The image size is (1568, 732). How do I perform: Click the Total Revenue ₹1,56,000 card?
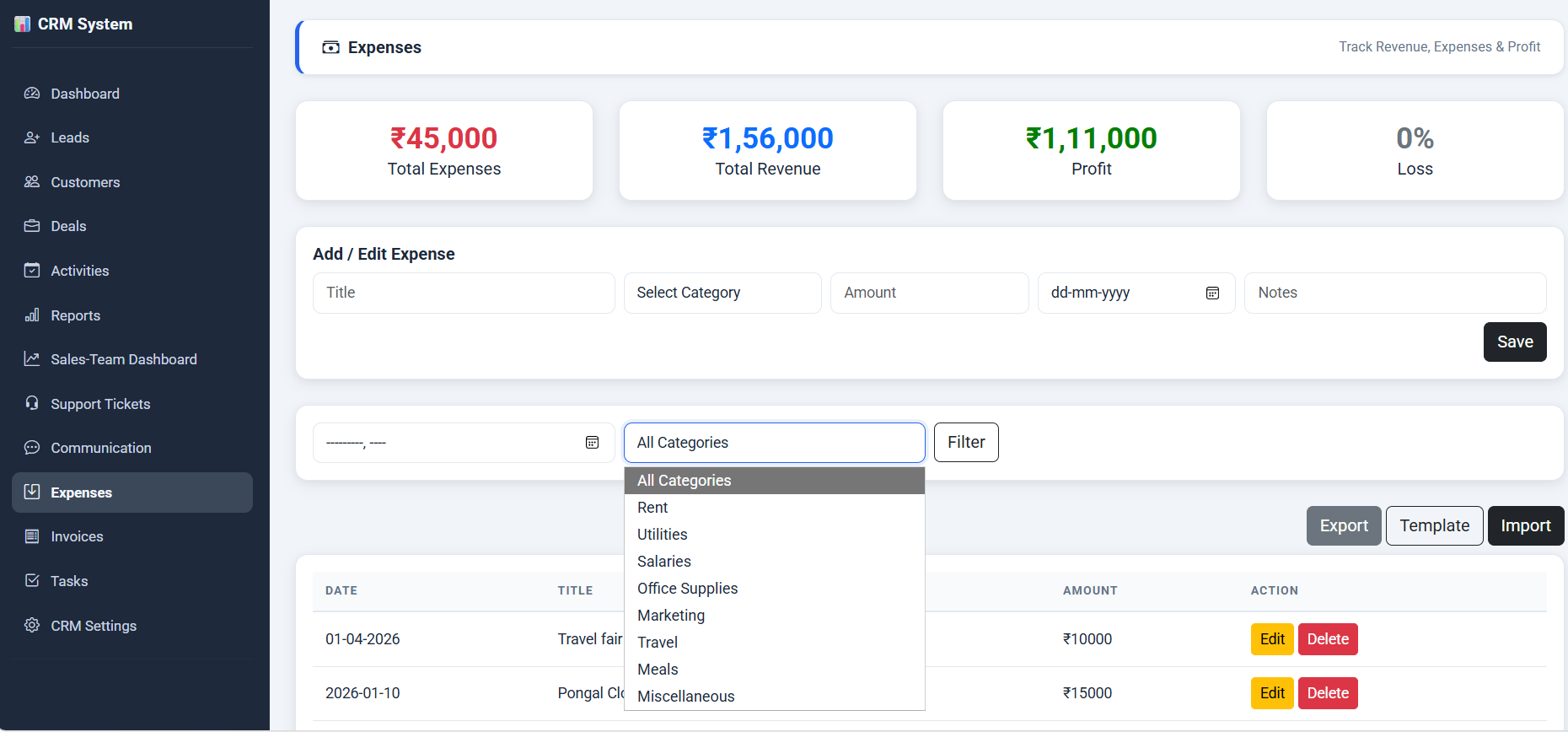pyautogui.click(x=768, y=151)
